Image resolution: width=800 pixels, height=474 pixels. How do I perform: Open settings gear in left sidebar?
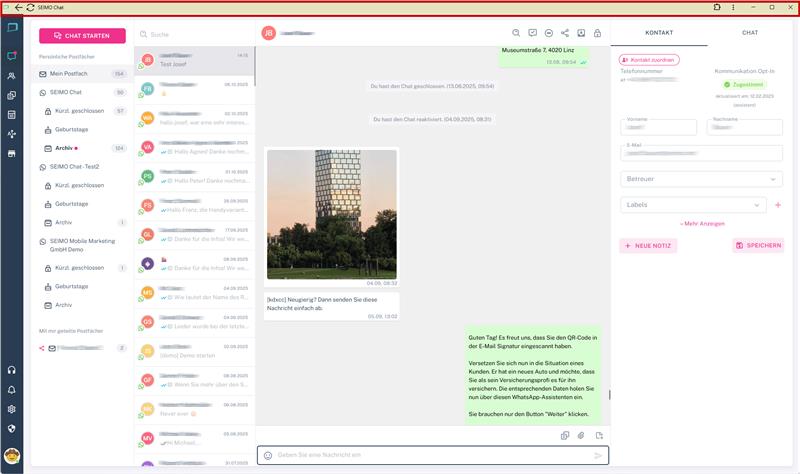point(12,409)
